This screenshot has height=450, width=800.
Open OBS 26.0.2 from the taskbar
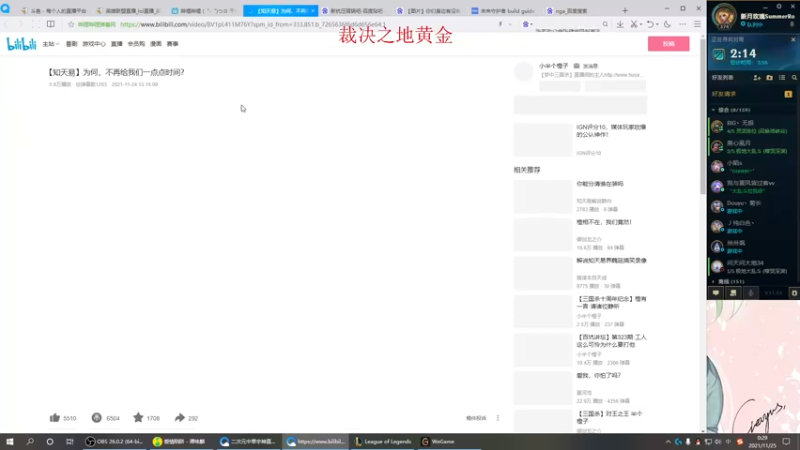pos(114,441)
